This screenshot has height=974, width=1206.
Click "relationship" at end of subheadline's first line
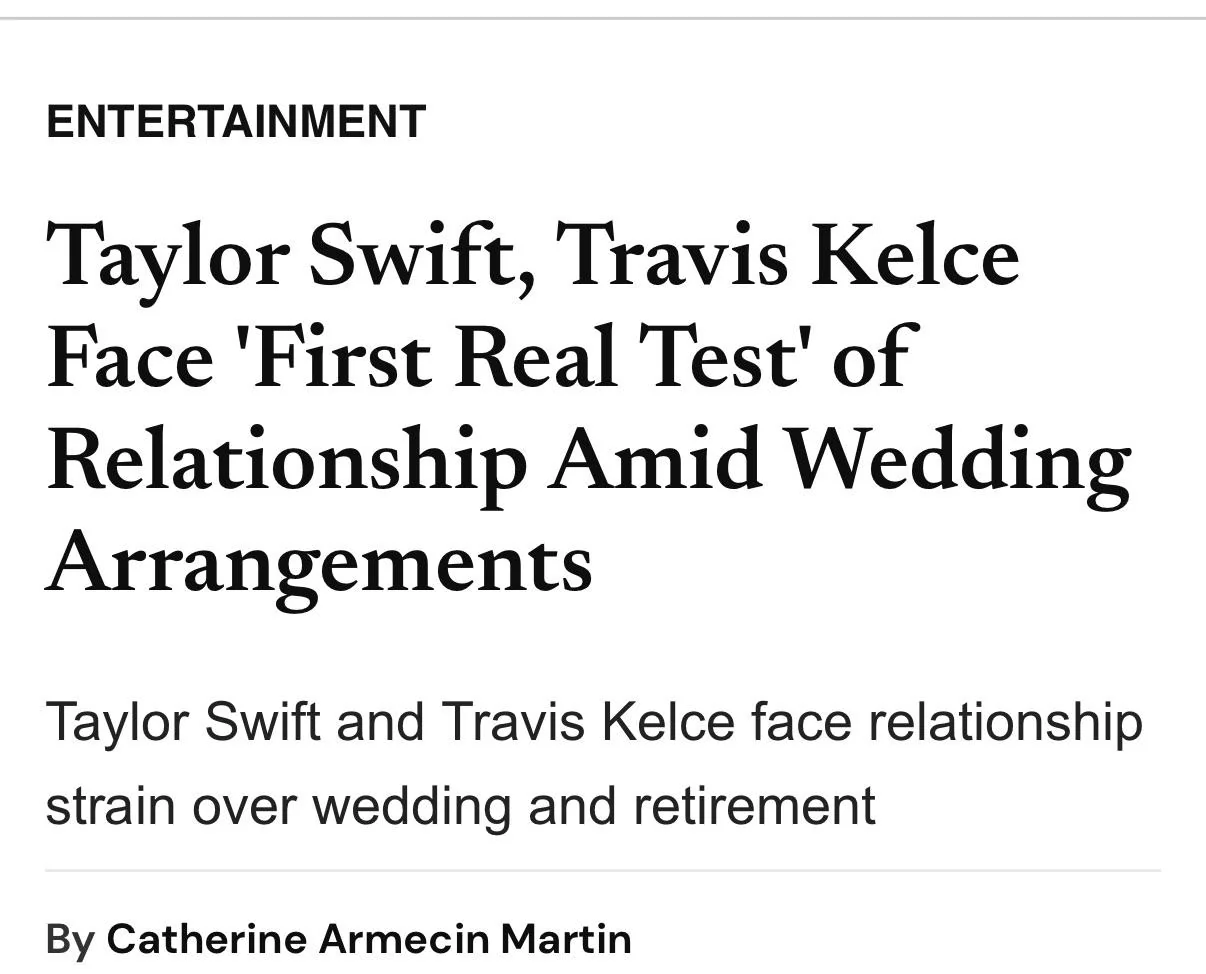click(1004, 722)
